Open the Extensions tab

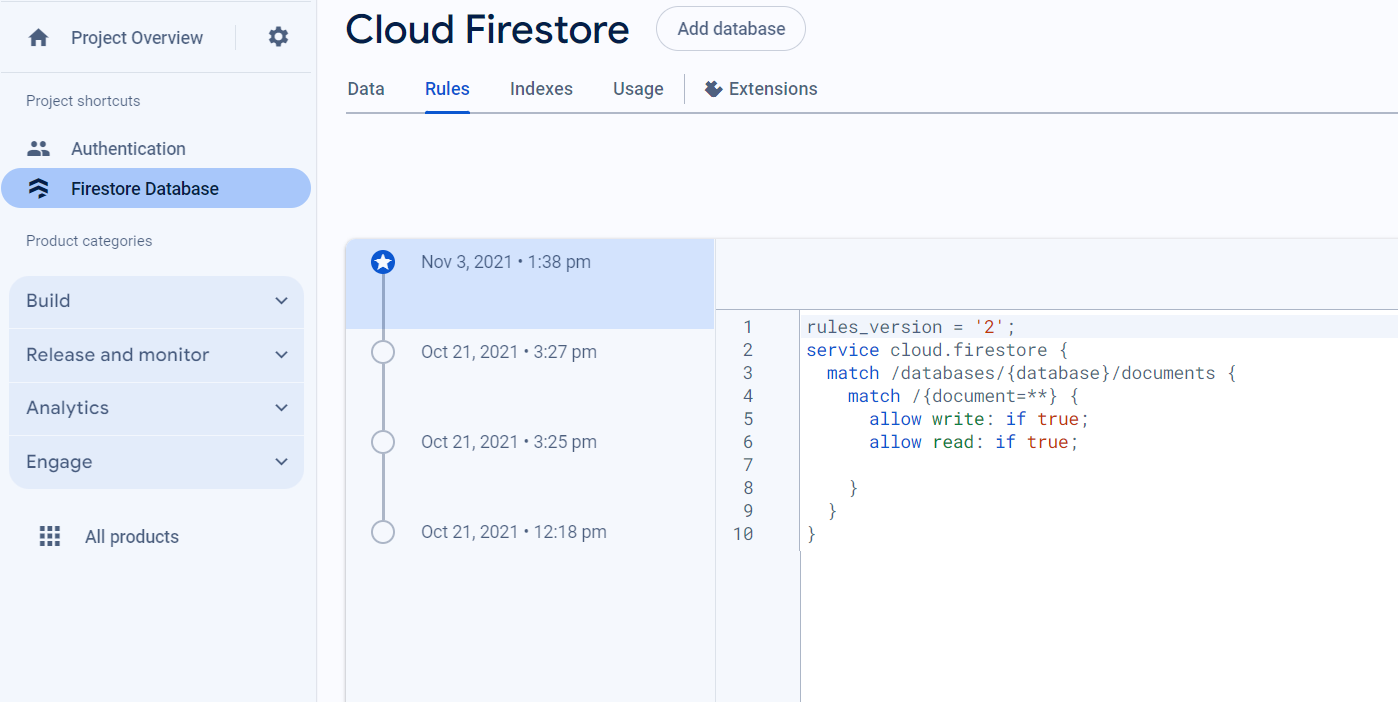pos(761,89)
